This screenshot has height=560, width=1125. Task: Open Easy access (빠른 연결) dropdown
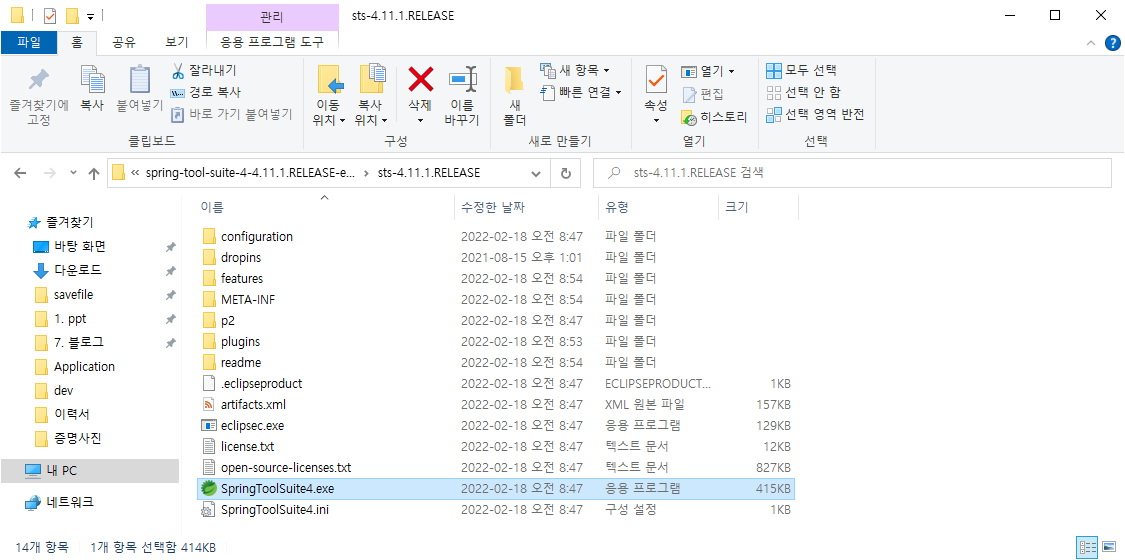click(581, 92)
